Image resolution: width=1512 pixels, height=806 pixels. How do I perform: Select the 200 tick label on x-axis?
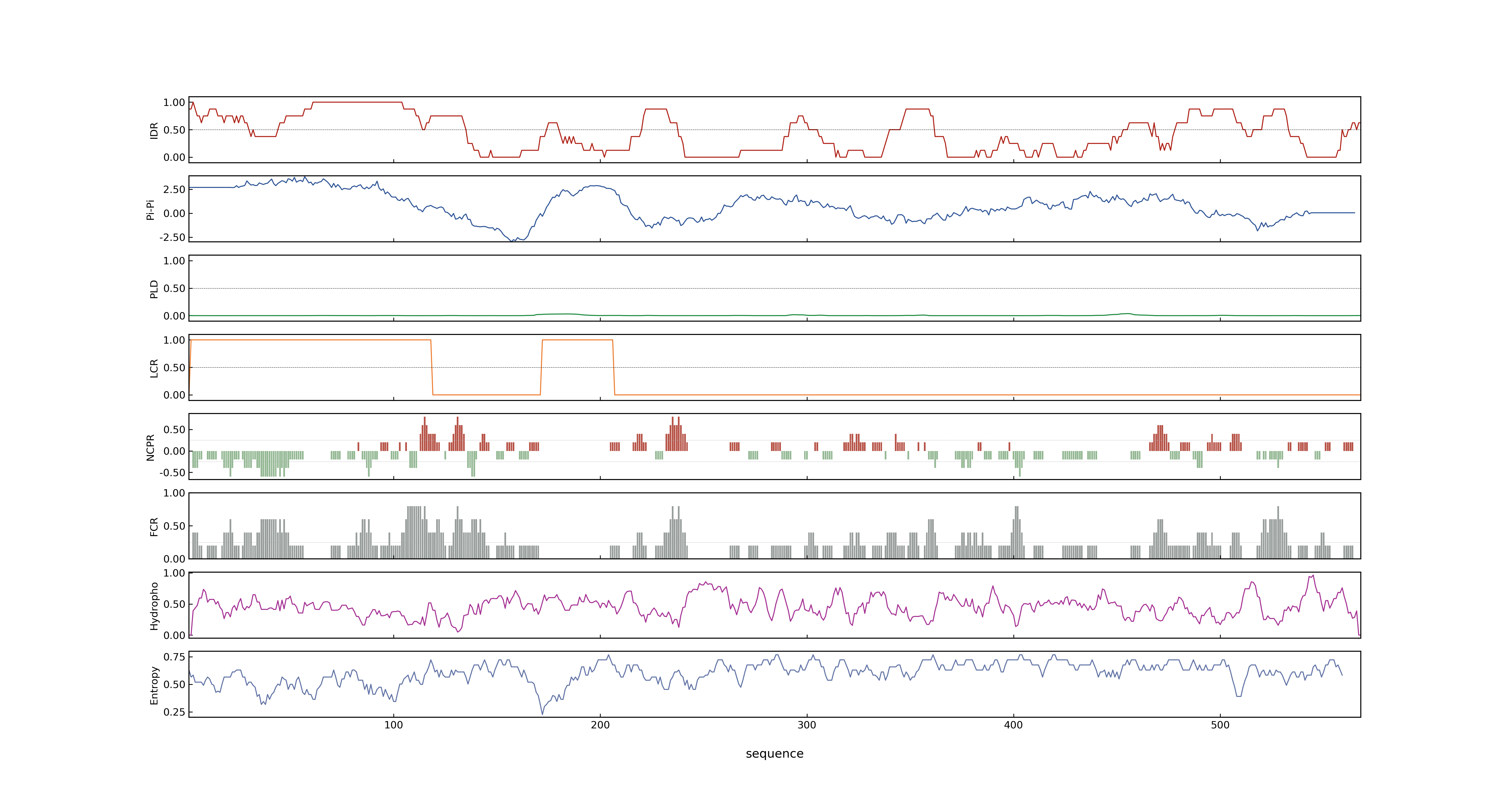point(600,725)
